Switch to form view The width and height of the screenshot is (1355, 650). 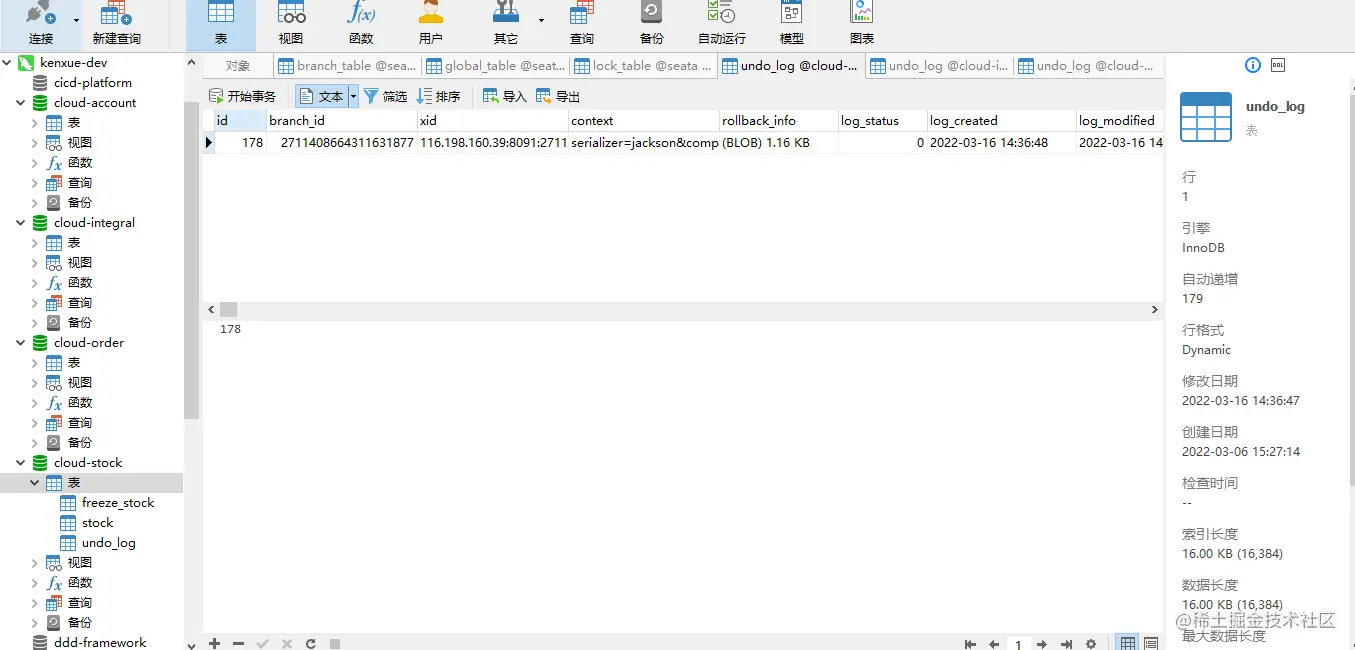1151,643
